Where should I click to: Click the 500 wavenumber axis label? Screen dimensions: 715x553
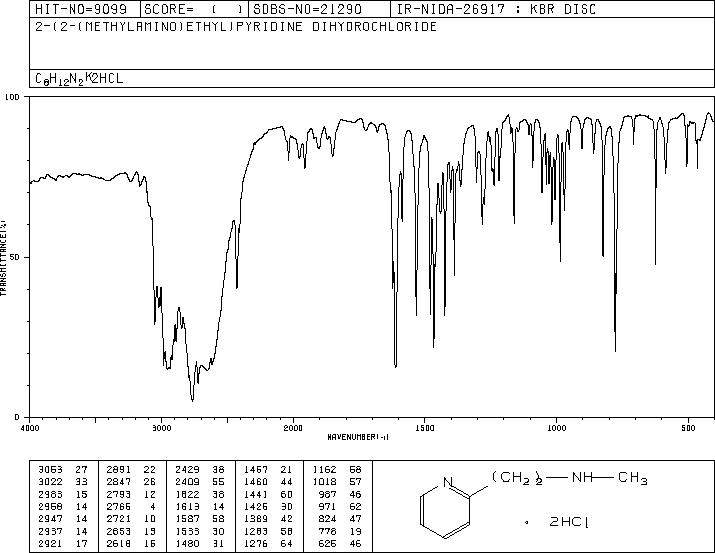688,428
